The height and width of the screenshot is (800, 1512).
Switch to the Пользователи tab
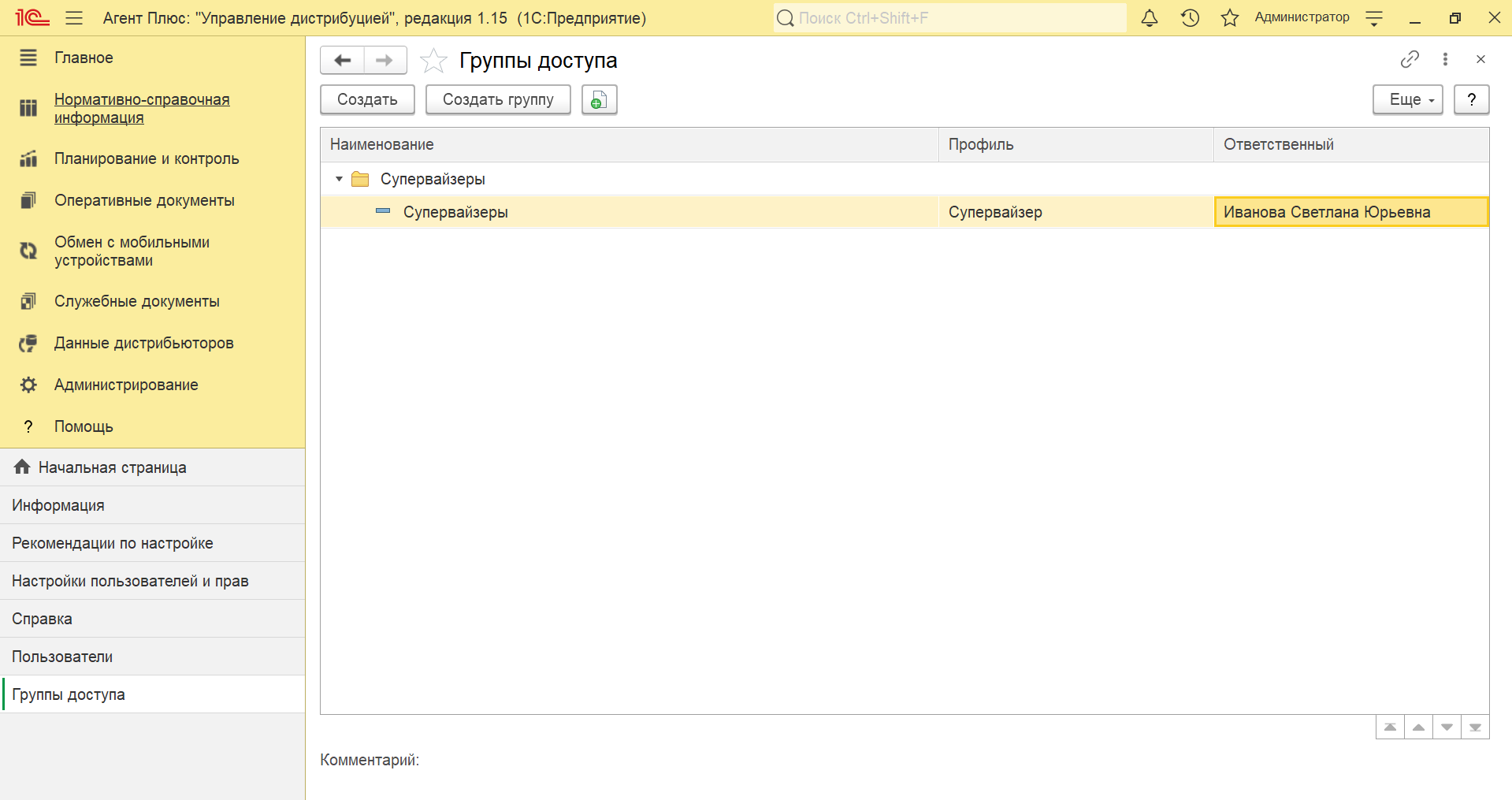coord(153,657)
